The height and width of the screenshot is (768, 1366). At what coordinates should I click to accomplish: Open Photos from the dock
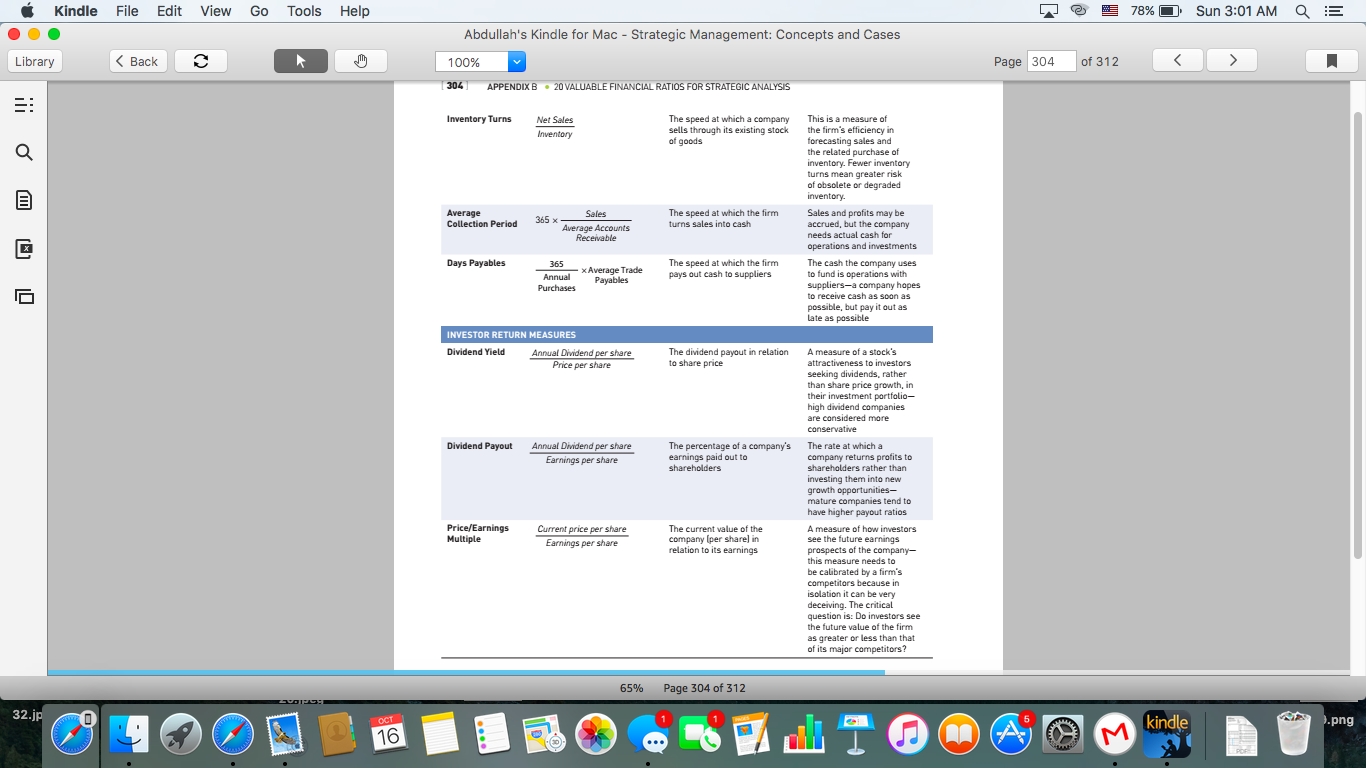(597, 735)
